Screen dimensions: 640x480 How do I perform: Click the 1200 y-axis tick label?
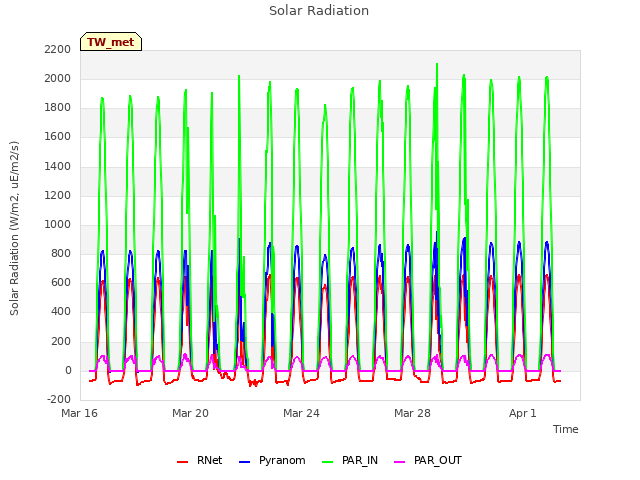tap(58, 195)
